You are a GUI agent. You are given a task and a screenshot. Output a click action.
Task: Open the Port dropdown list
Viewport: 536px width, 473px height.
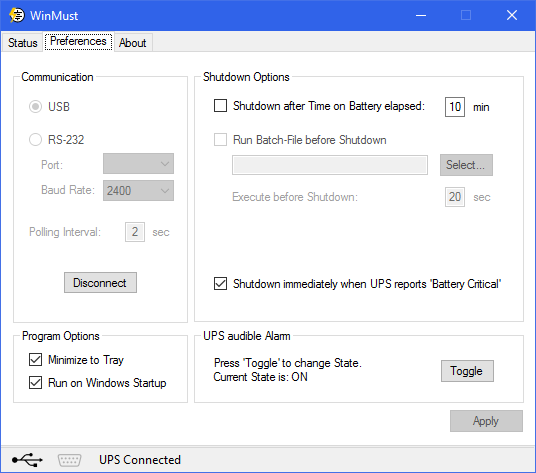tap(138, 164)
